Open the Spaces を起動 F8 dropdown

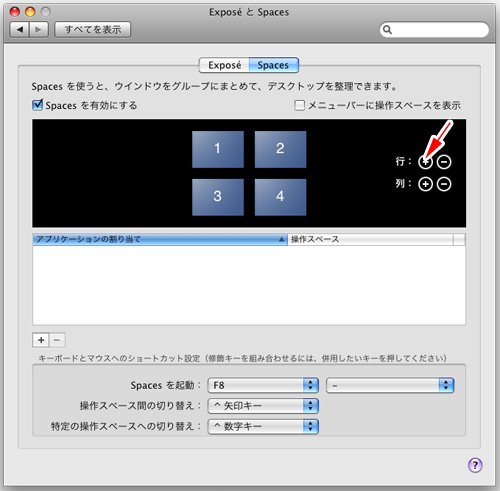pyautogui.click(x=263, y=385)
